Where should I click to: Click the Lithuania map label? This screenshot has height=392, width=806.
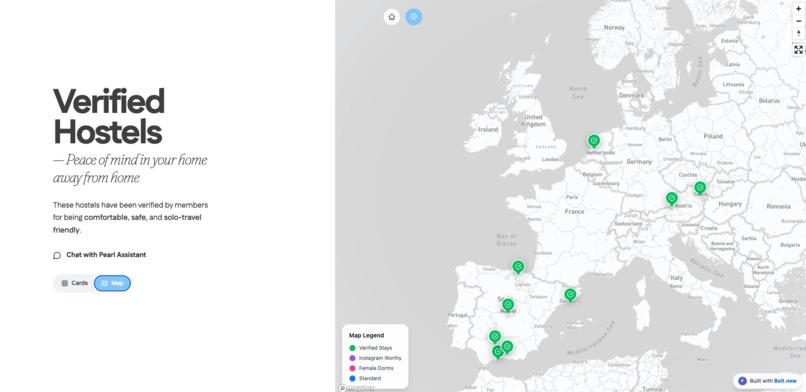pyautogui.click(x=733, y=84)
